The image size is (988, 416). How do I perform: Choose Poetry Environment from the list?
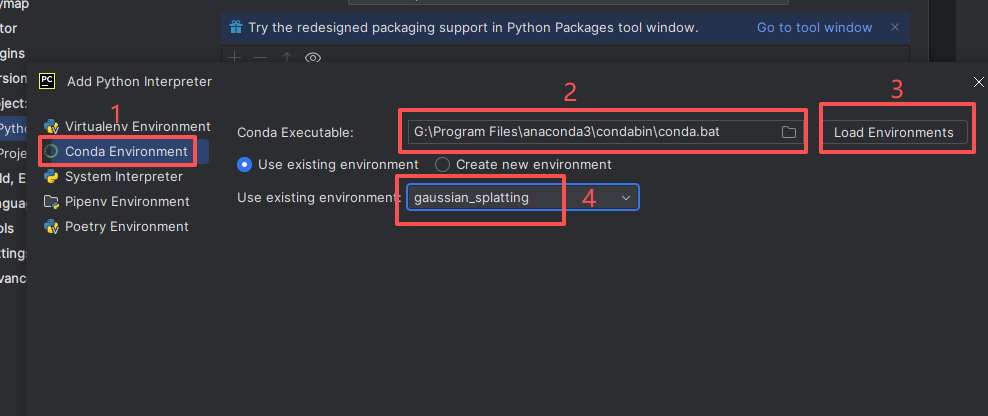(x=126, y=227)
